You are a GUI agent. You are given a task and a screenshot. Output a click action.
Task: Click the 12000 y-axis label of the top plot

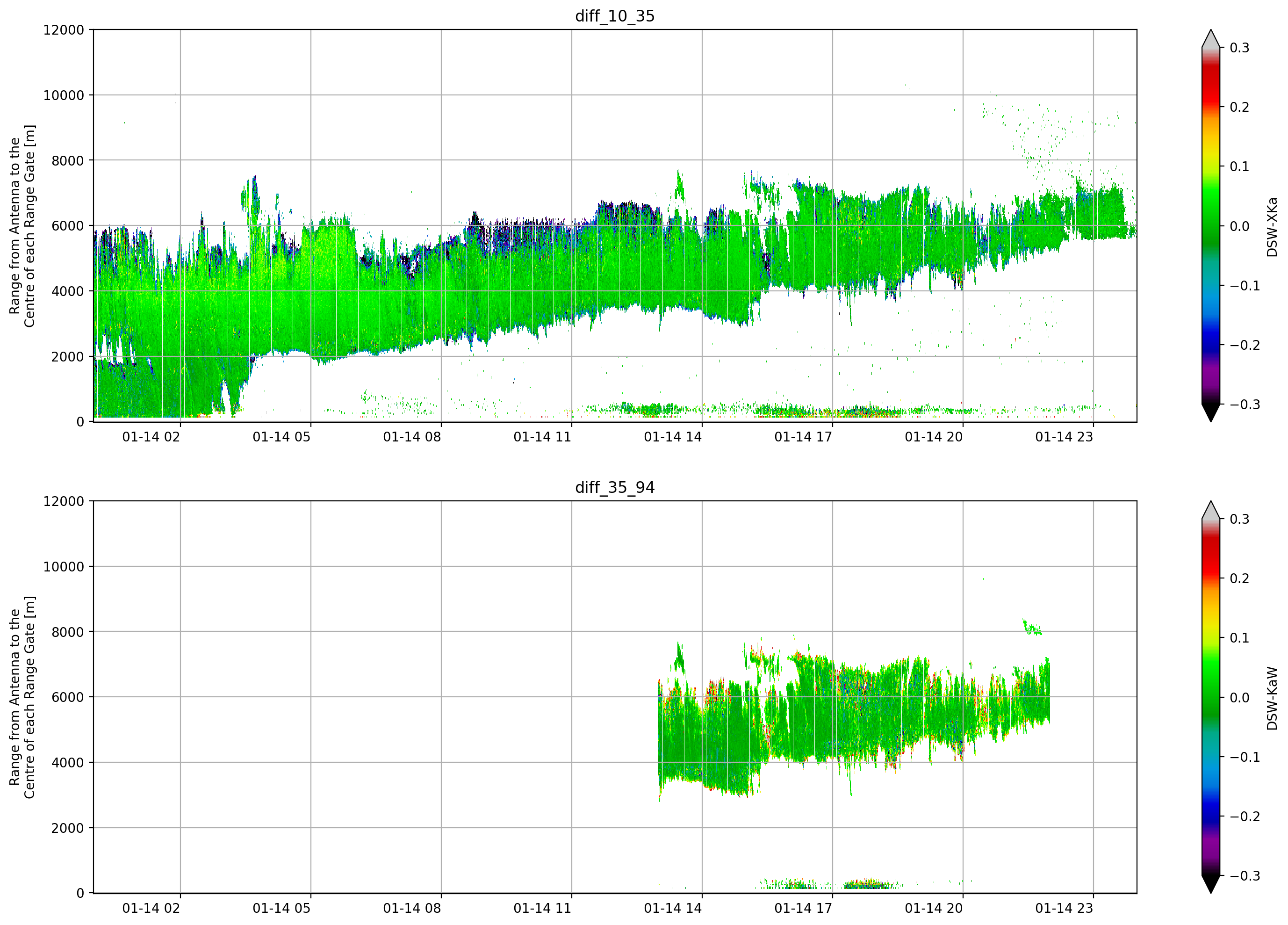click(x=64, y=29)
